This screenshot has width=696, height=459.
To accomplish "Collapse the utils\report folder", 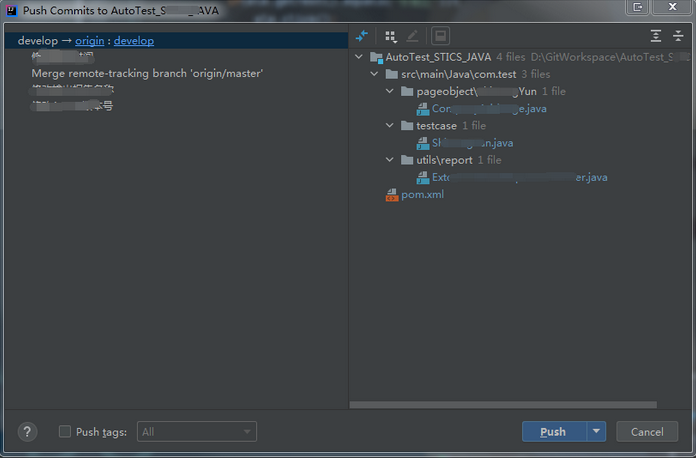I will 390,160.
